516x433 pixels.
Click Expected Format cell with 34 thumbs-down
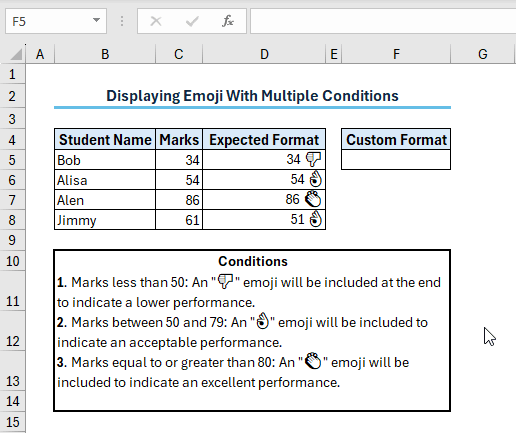point(264,160)
